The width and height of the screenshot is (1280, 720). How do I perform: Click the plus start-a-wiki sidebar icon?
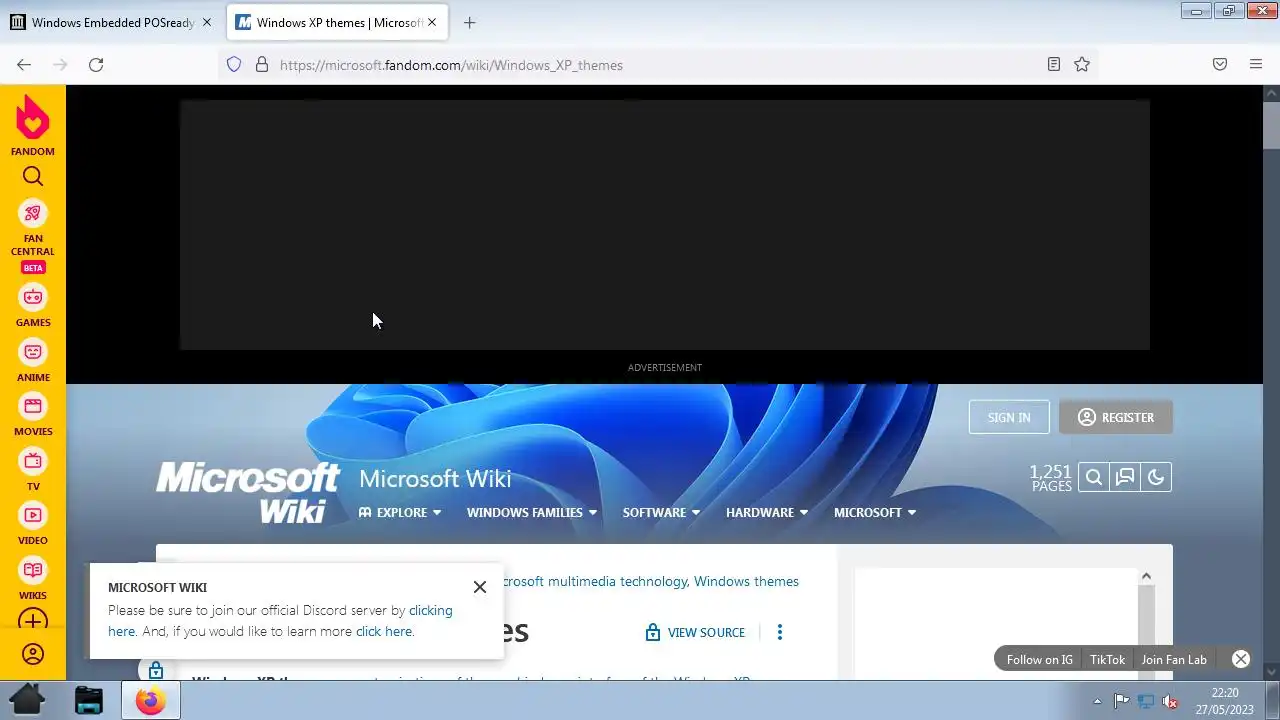click(33, 621)
